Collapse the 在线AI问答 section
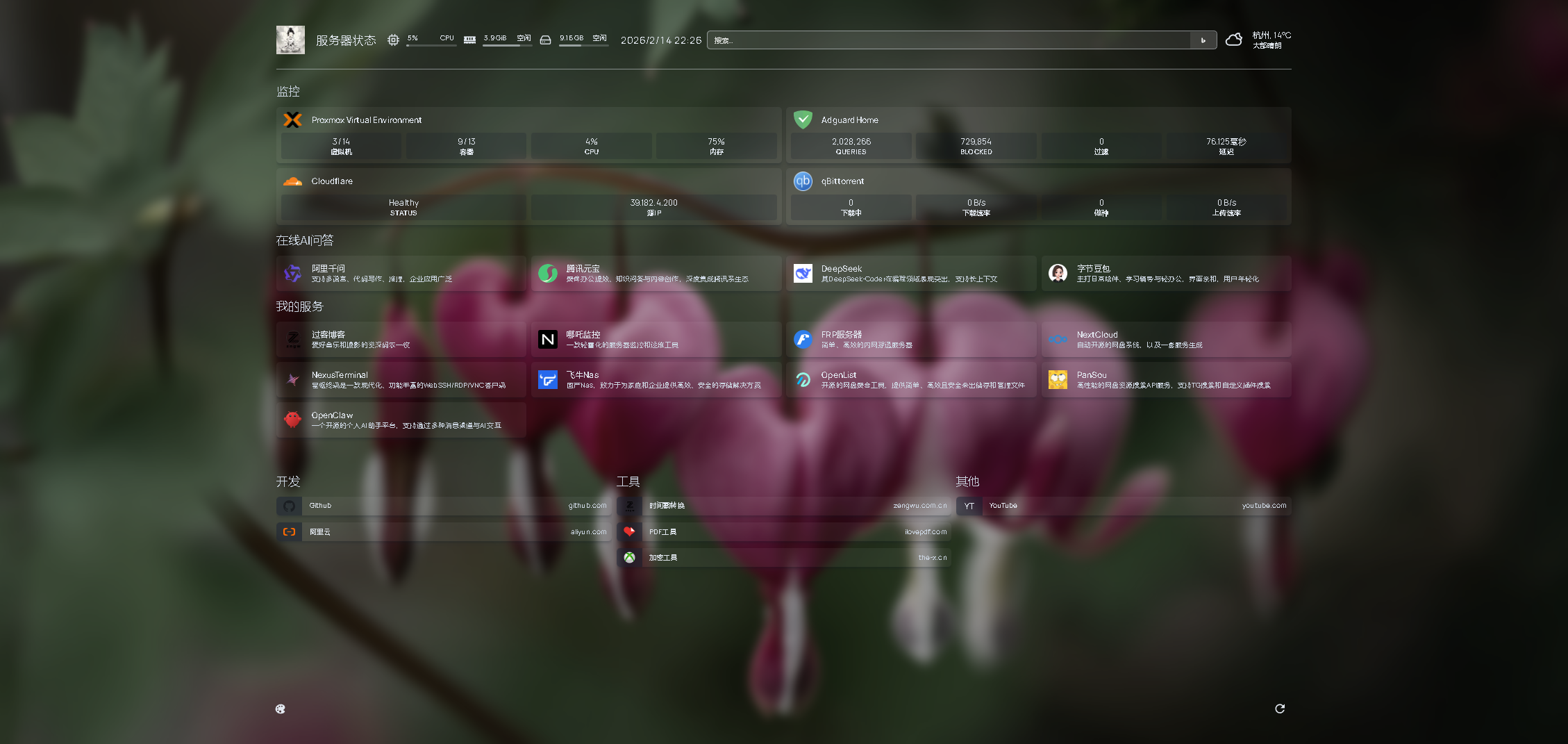1568x744 pixels. coord(305,240)
